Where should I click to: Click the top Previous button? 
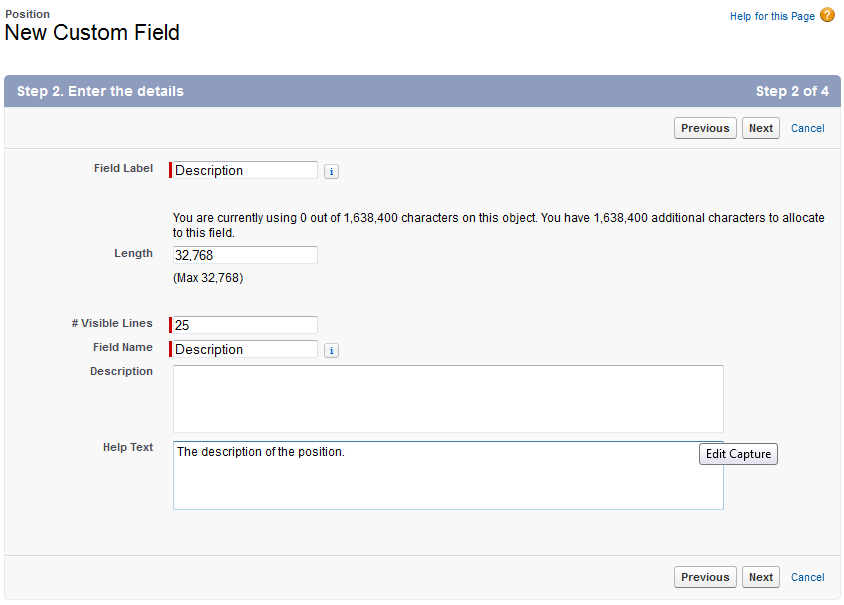pos(705,128)
